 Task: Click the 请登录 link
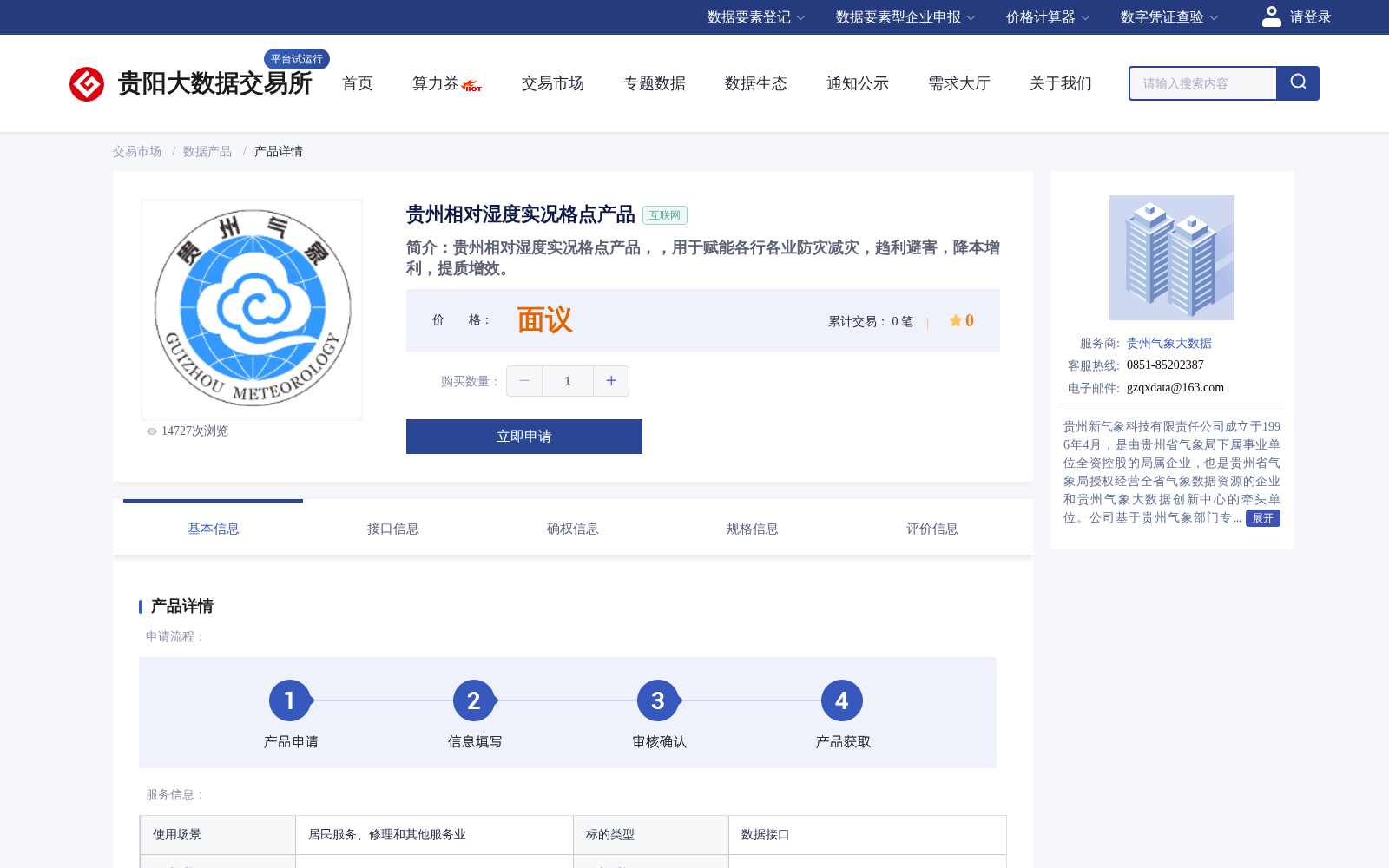coord(1311,17)
